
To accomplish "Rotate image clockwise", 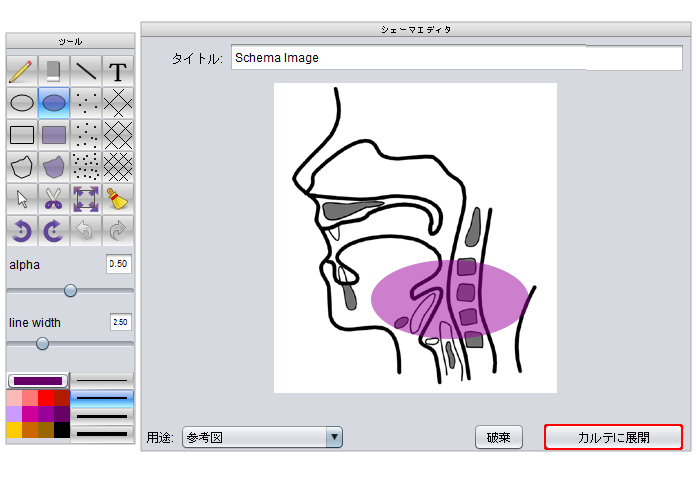I will pyautogui.click(x=54, y=231).
